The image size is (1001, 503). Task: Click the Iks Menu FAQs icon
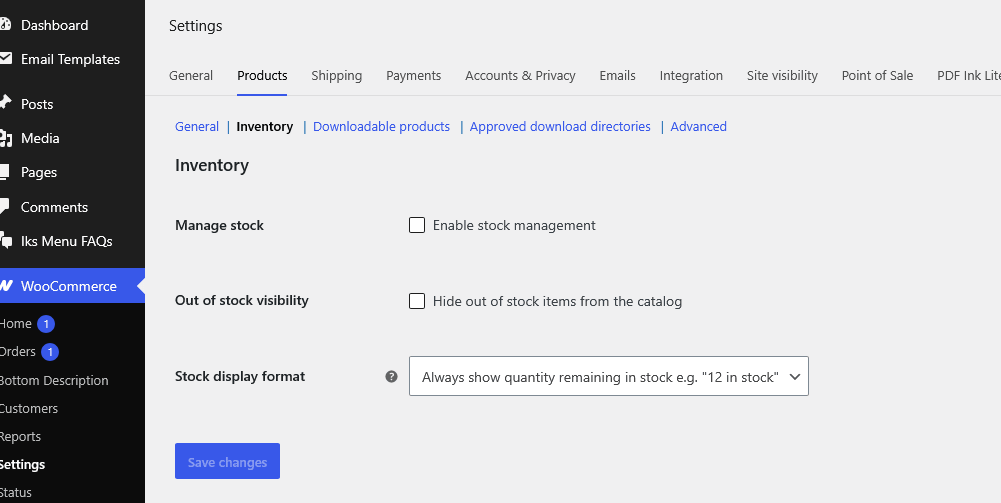[5, 241]
